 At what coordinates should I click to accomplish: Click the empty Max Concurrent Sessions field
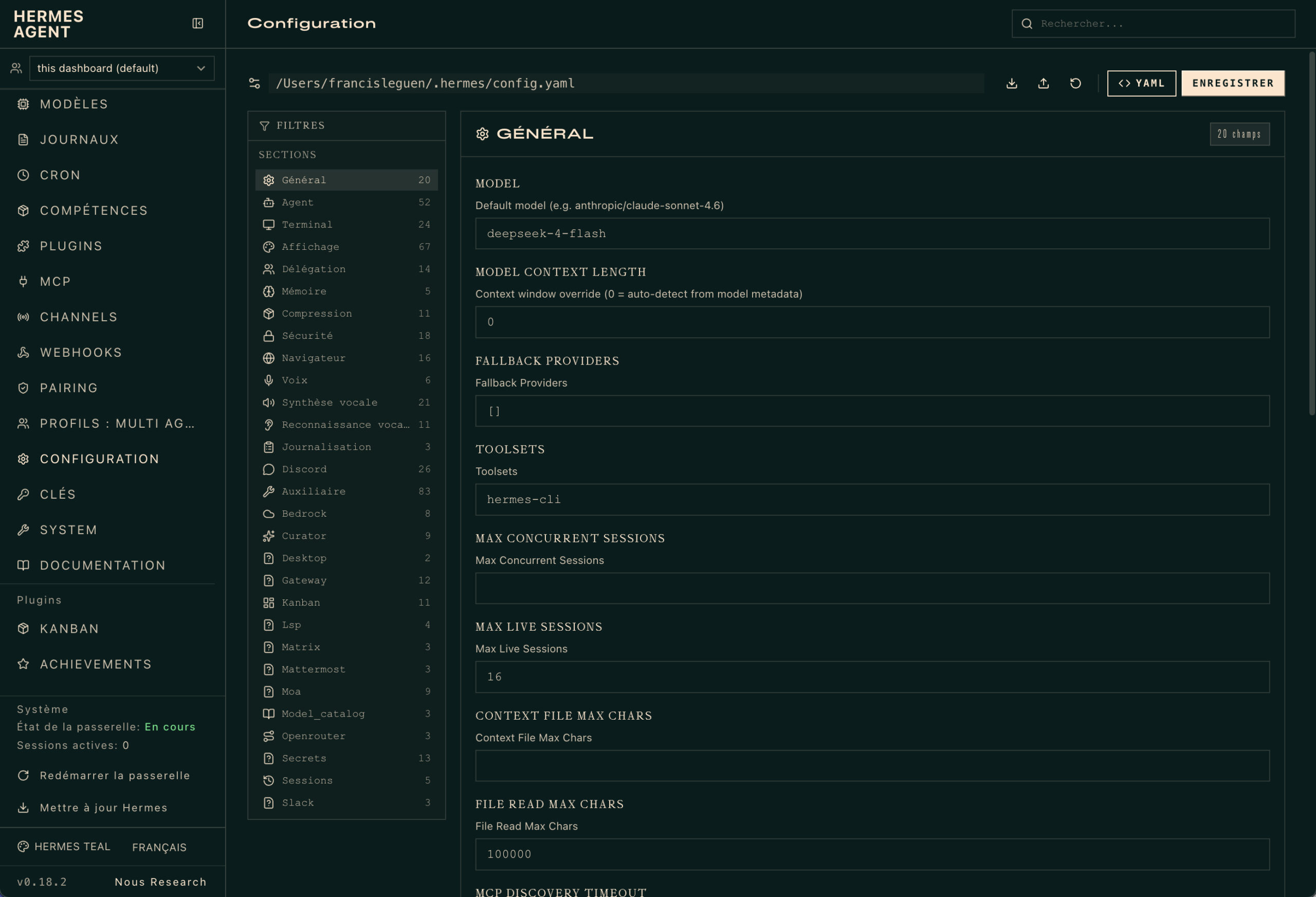click(x=872, y=589)
